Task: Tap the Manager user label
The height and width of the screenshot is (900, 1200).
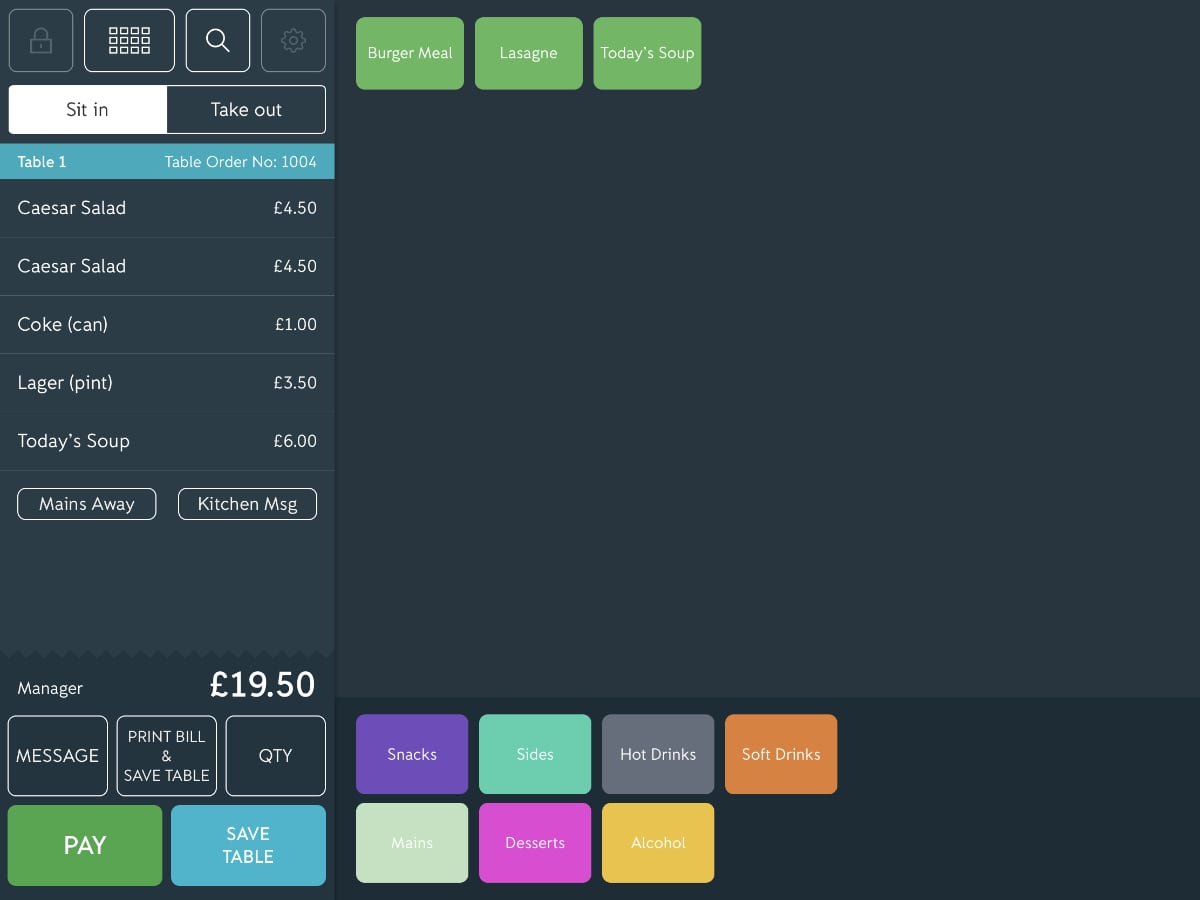Action: (50, 688)
